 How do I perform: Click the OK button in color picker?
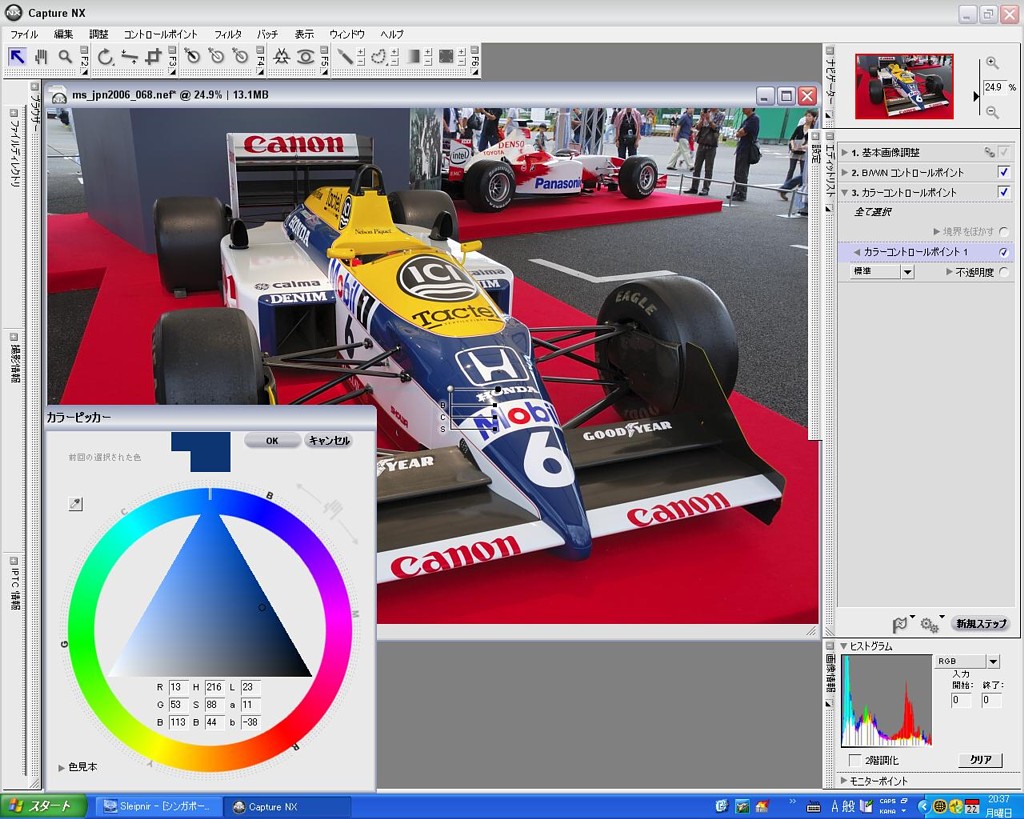pyautogui.click(x=272, y=440)
